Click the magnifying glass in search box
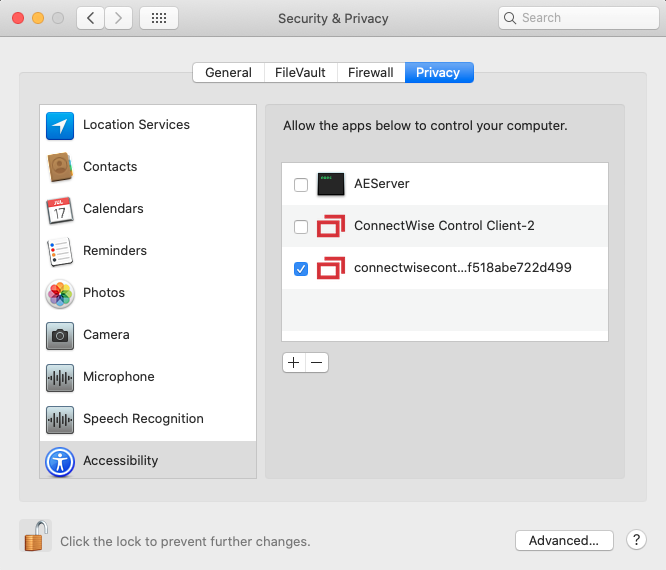666x570 pixels. point(510,18)
